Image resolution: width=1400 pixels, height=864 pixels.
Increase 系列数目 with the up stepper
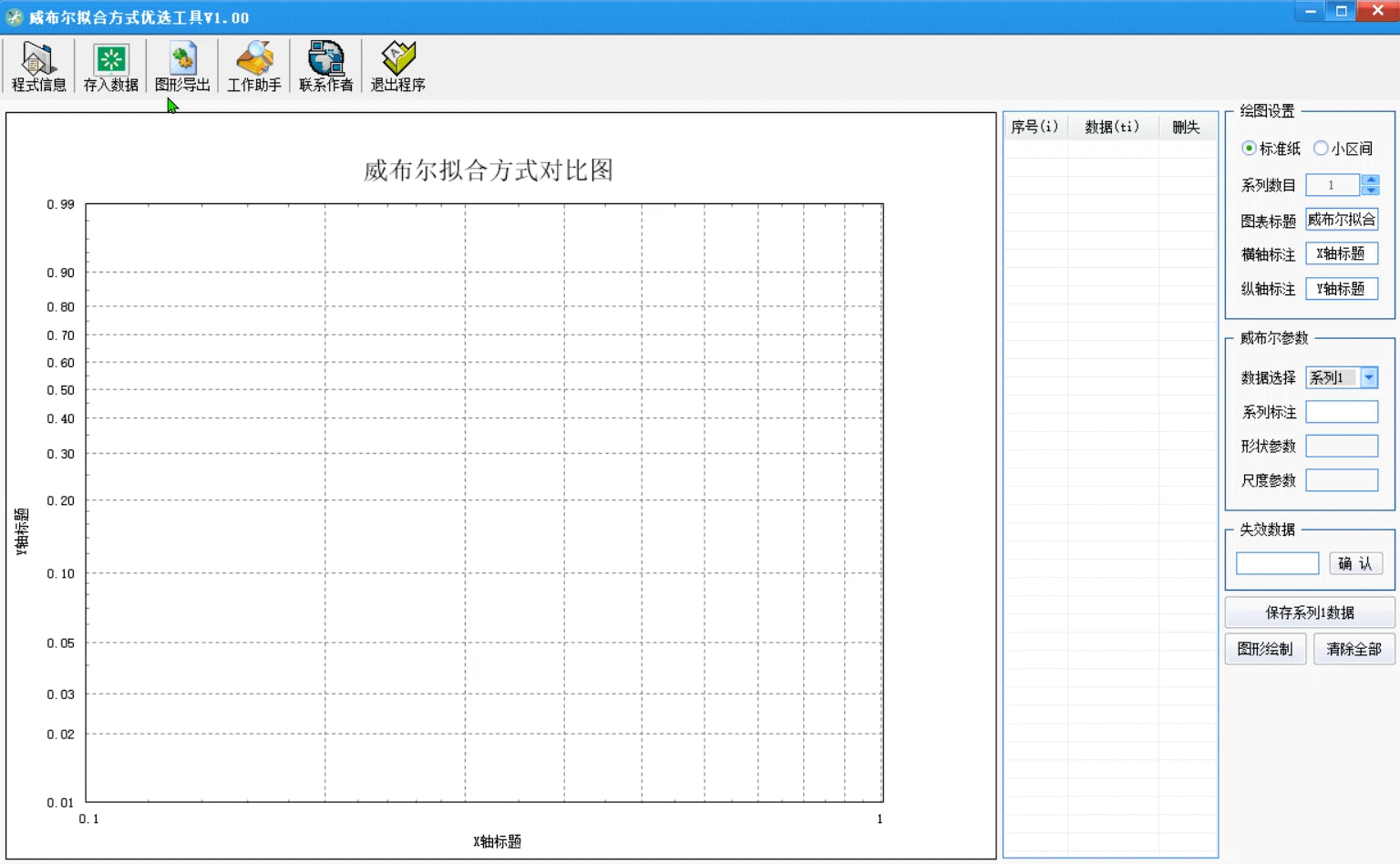(x=1371, y=180)
